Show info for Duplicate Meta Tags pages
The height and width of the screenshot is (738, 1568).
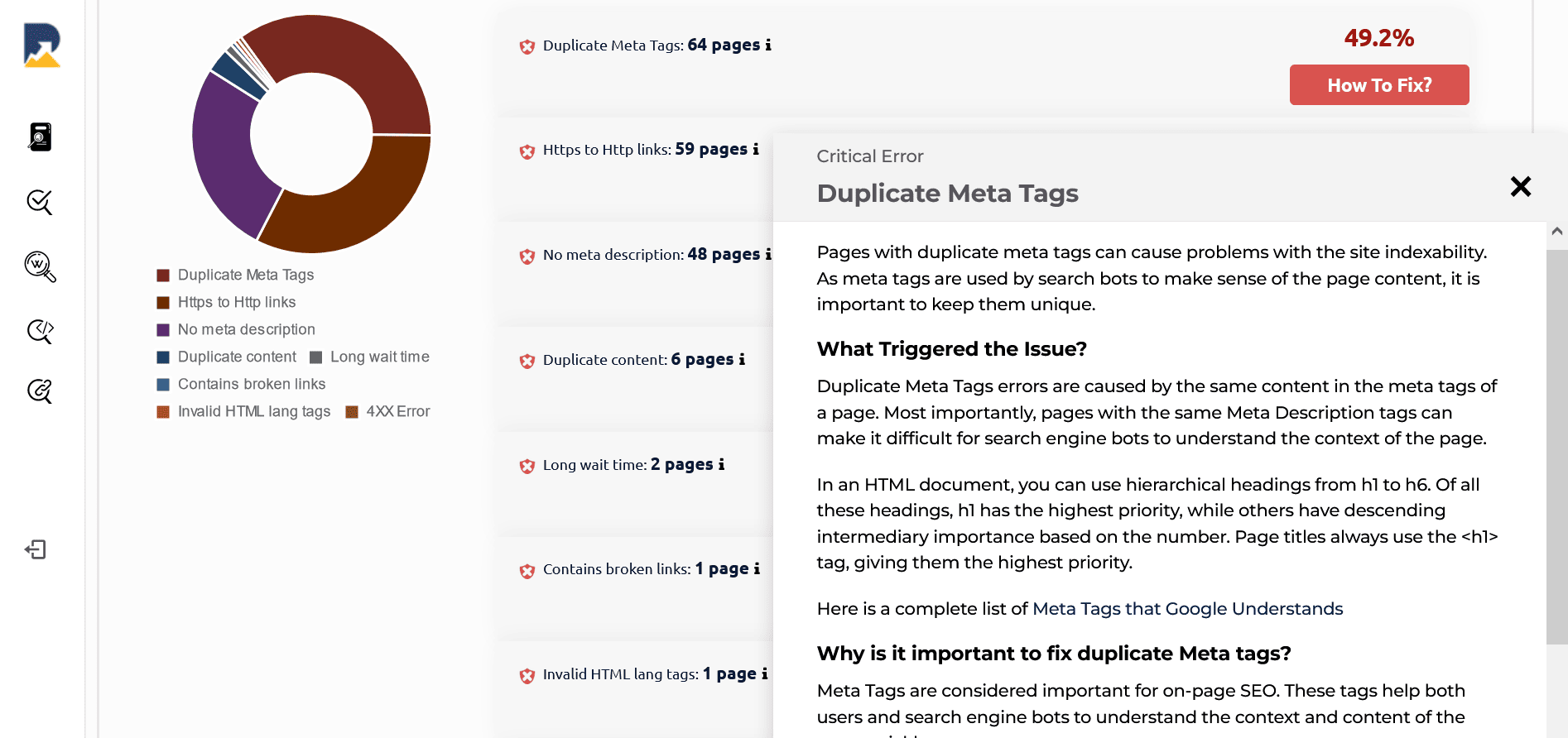coord(768,45)
